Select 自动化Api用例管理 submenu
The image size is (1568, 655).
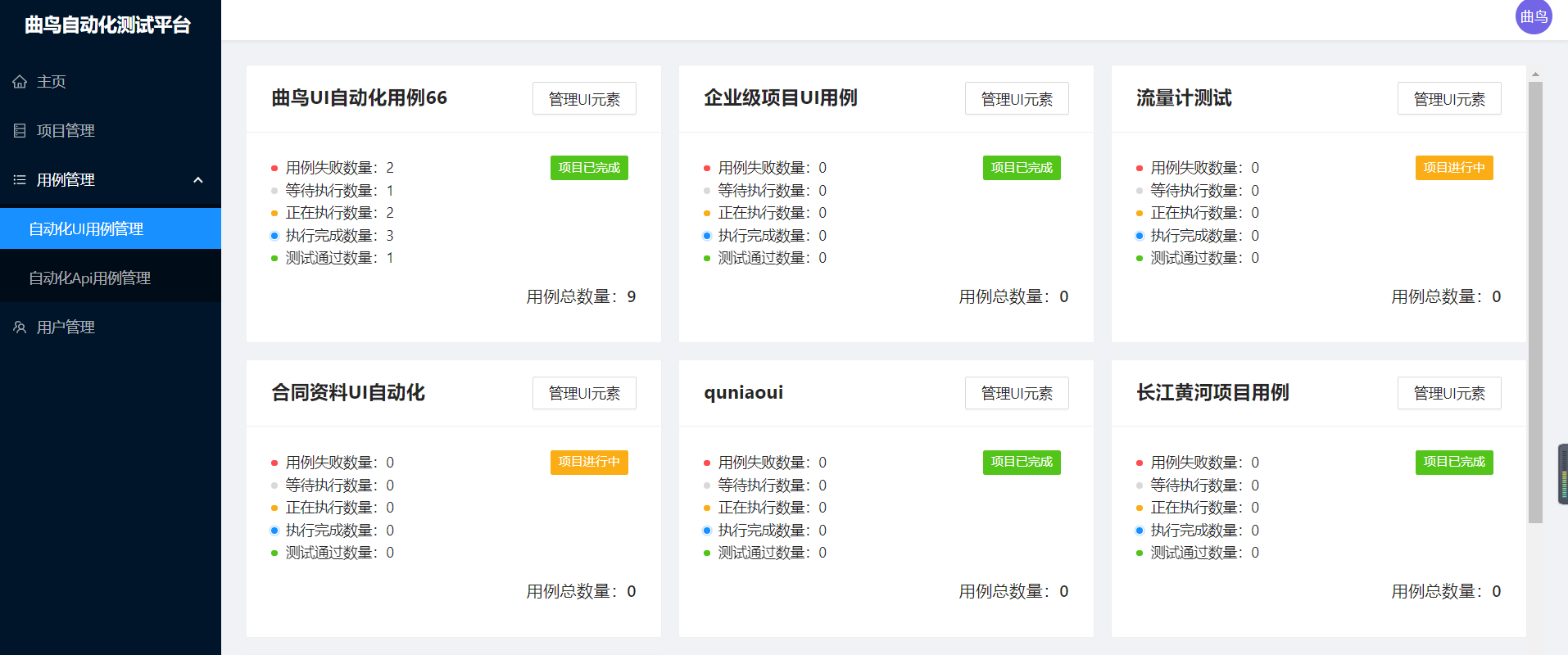[111, 278]
